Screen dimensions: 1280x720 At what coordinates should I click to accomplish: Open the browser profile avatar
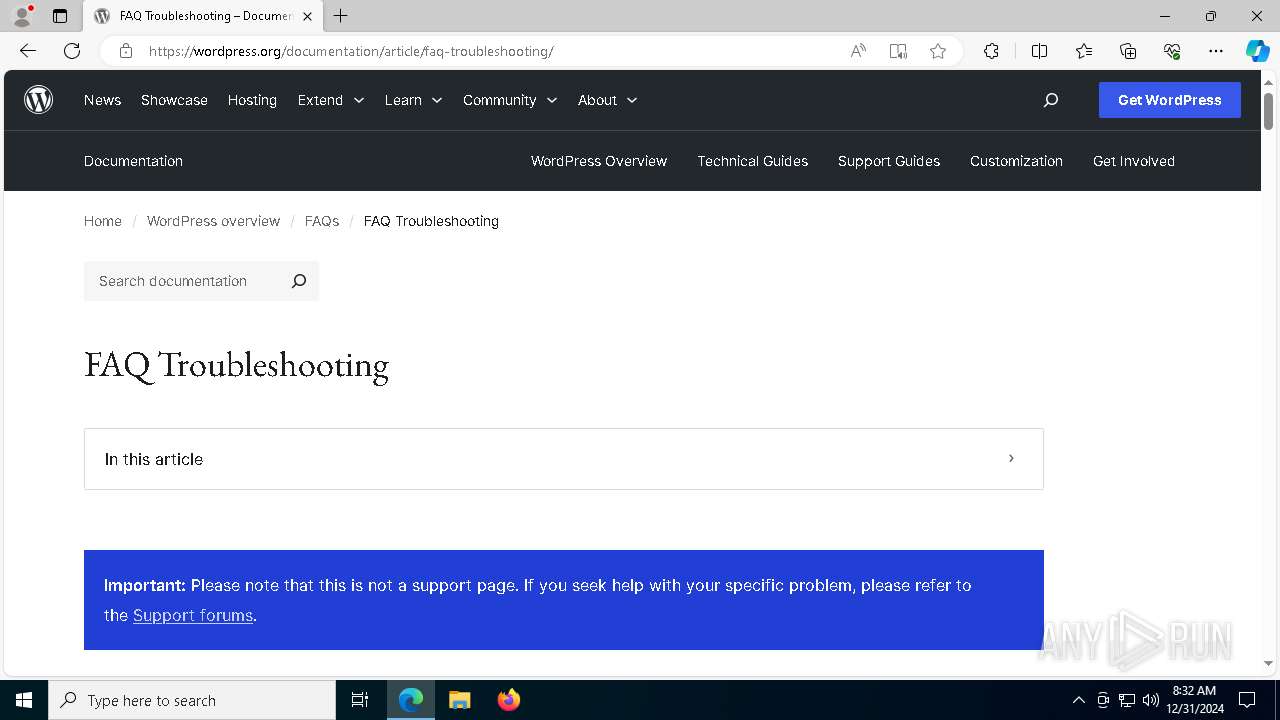point(22,16)
